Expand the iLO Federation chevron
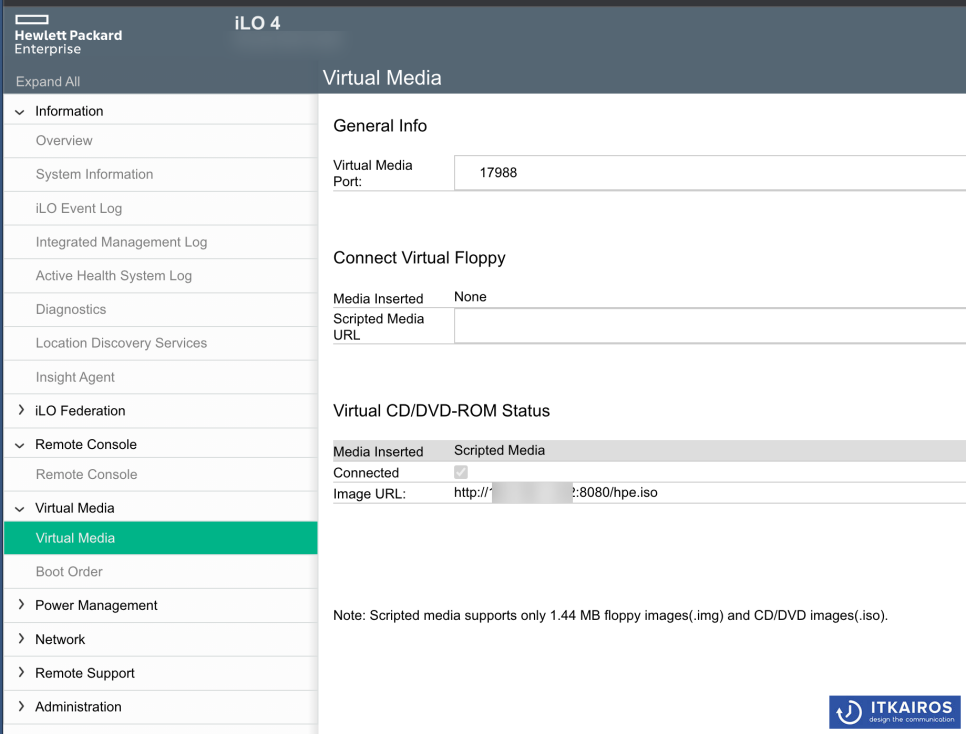Viewport: 966px width, 734px height. coord(21,410)
